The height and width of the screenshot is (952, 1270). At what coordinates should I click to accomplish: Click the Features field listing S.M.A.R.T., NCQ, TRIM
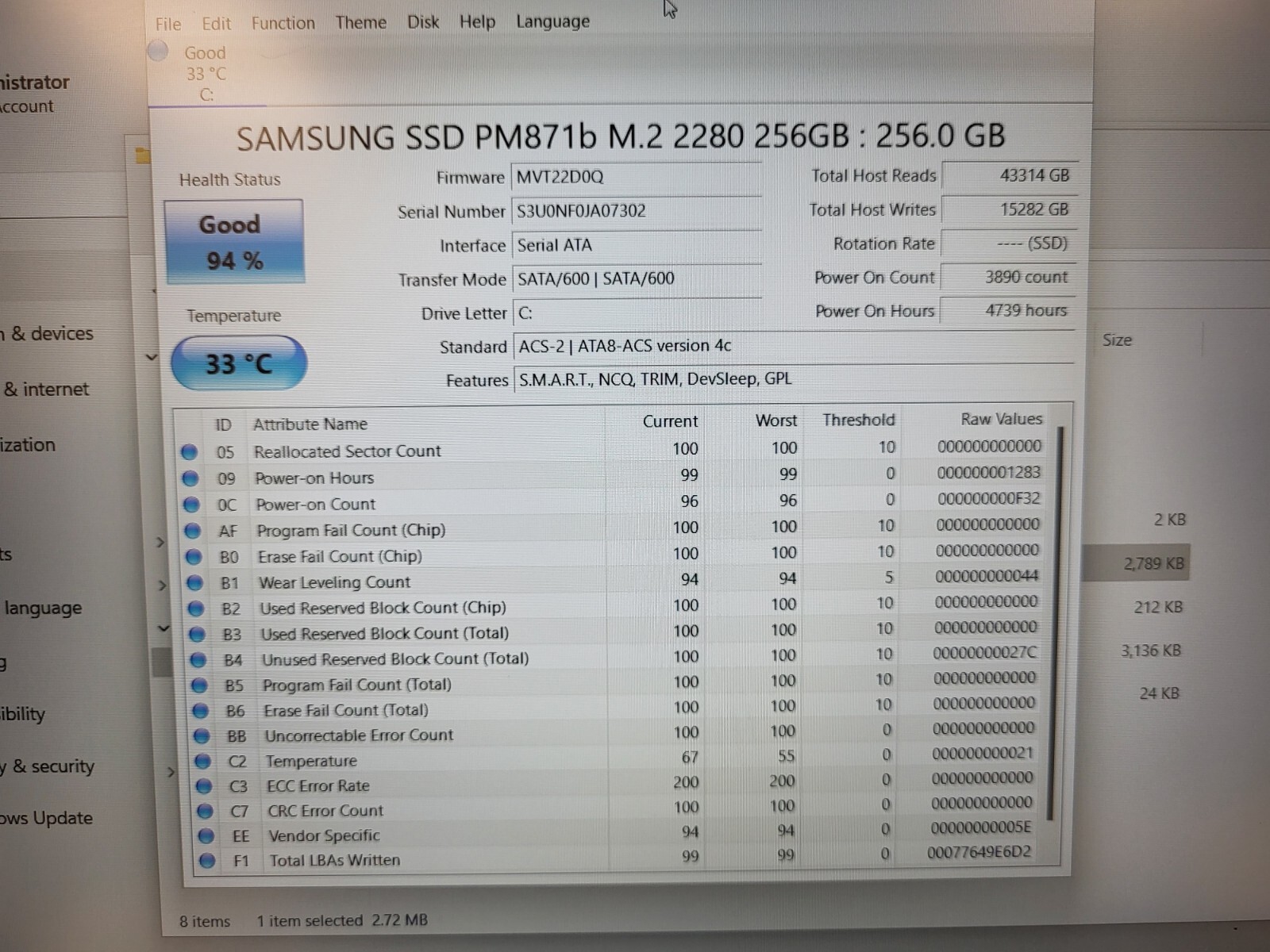tap(794, 379)
